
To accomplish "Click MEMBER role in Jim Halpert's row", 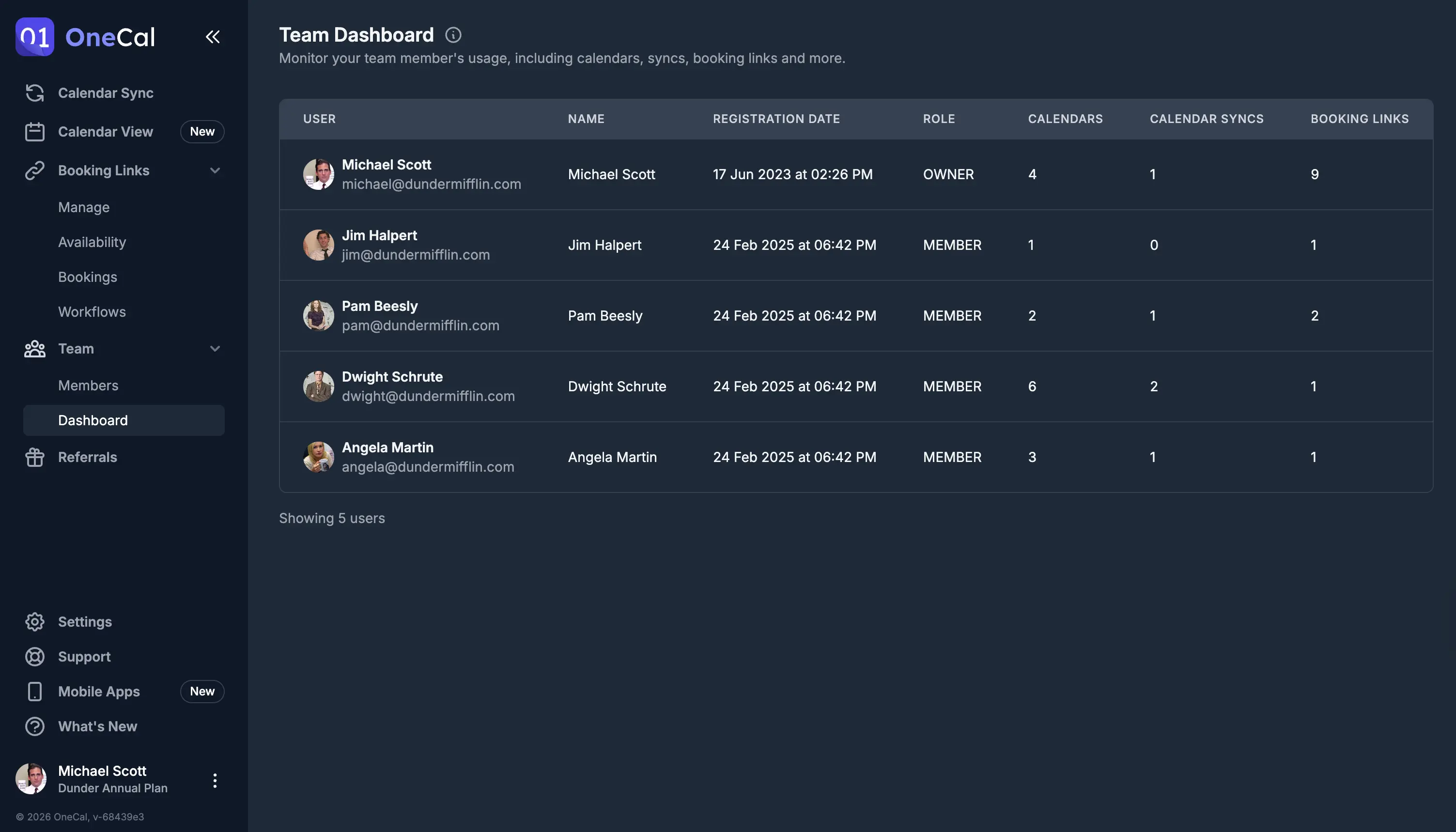I will coord(953,245).
